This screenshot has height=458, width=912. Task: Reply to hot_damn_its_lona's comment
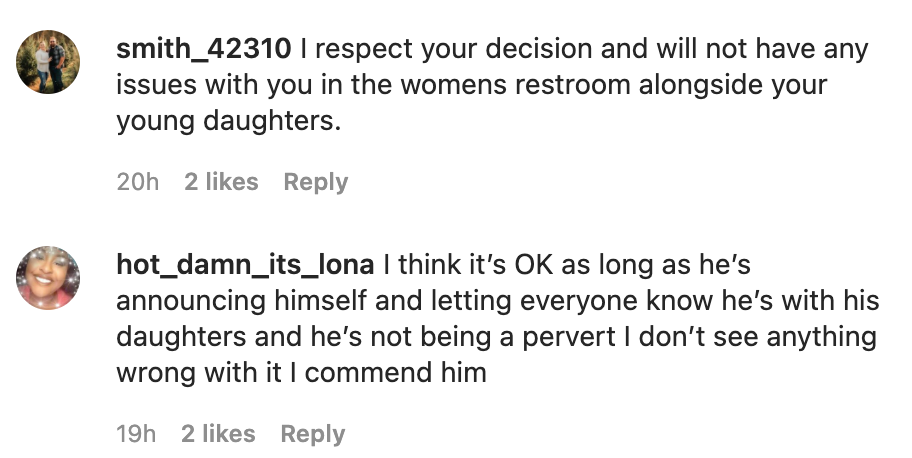[313, 434]
